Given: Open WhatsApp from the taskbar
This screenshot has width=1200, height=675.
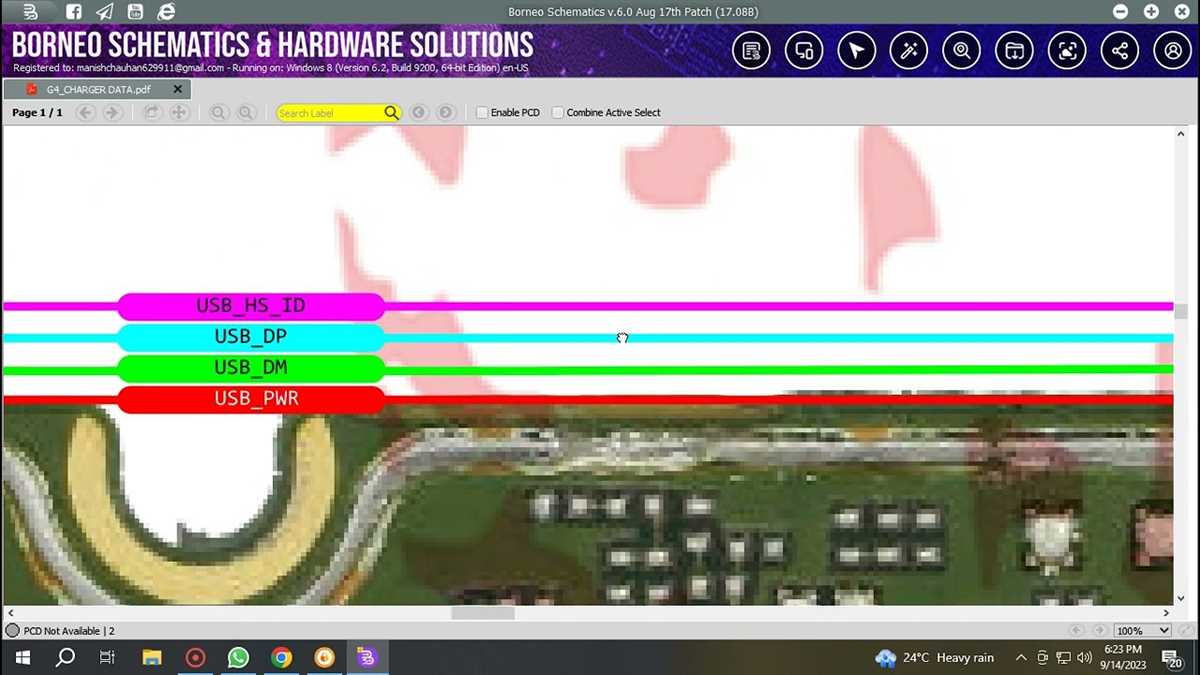Looking at the screenshot, I should (x=238, y=657).
